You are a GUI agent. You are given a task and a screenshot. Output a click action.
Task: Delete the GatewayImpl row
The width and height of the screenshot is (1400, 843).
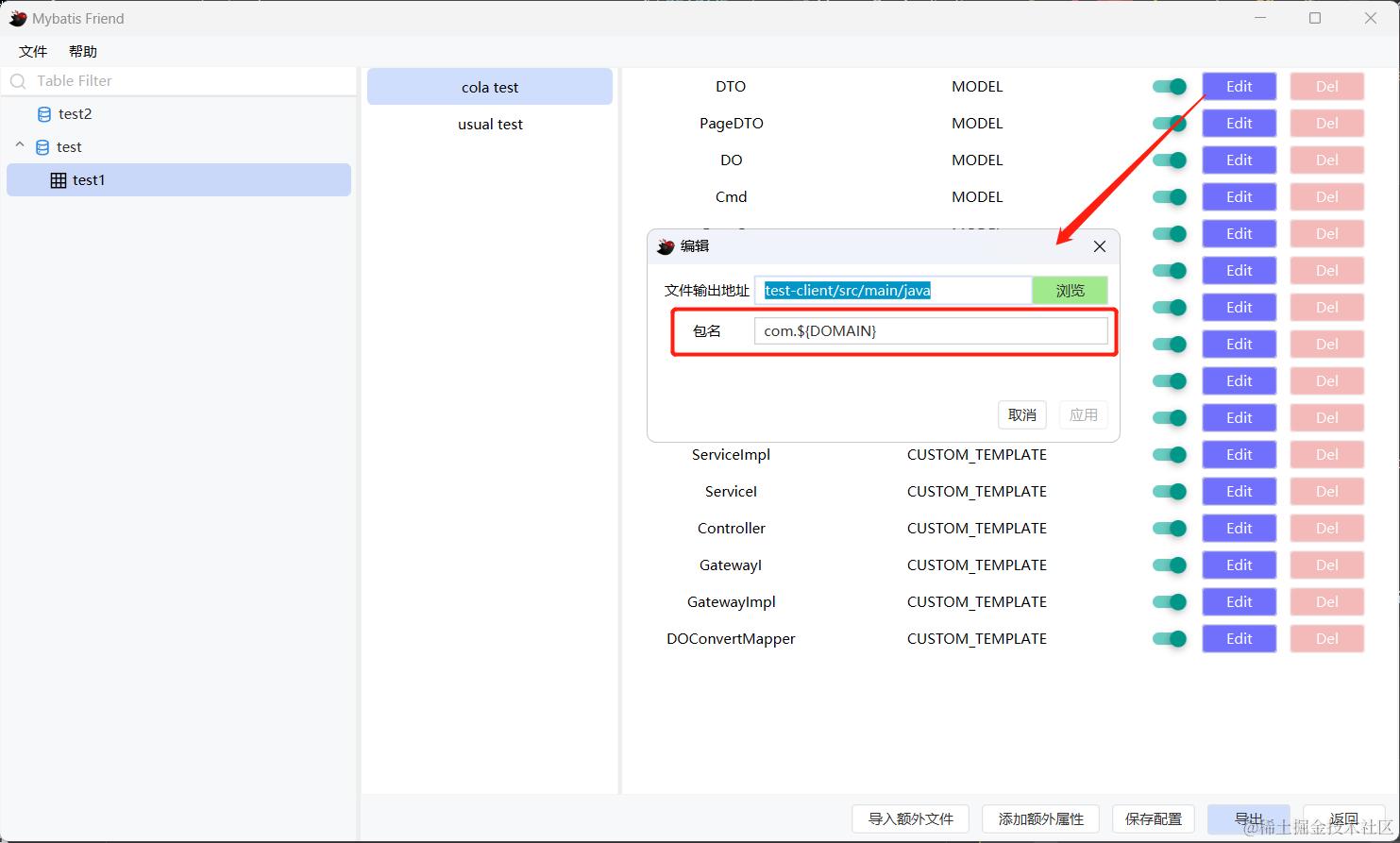(x=1326, y=602)
